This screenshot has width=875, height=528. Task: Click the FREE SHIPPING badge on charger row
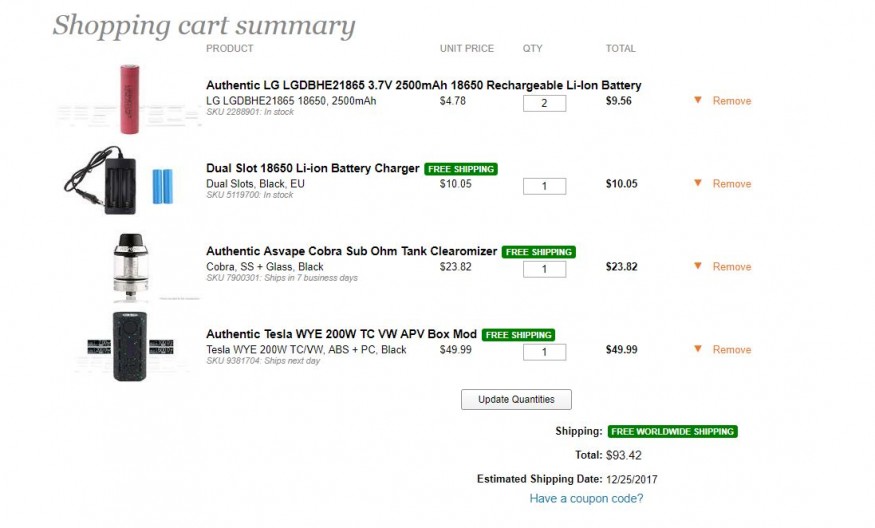(461, 169)
